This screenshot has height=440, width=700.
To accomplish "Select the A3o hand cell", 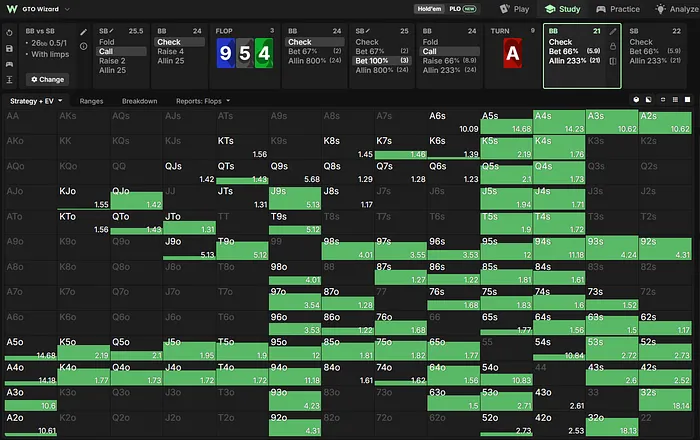I will tap(31, 399).
